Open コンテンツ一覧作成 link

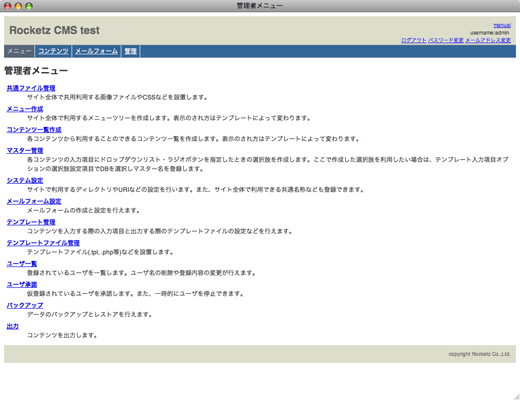tap(34, 130)
